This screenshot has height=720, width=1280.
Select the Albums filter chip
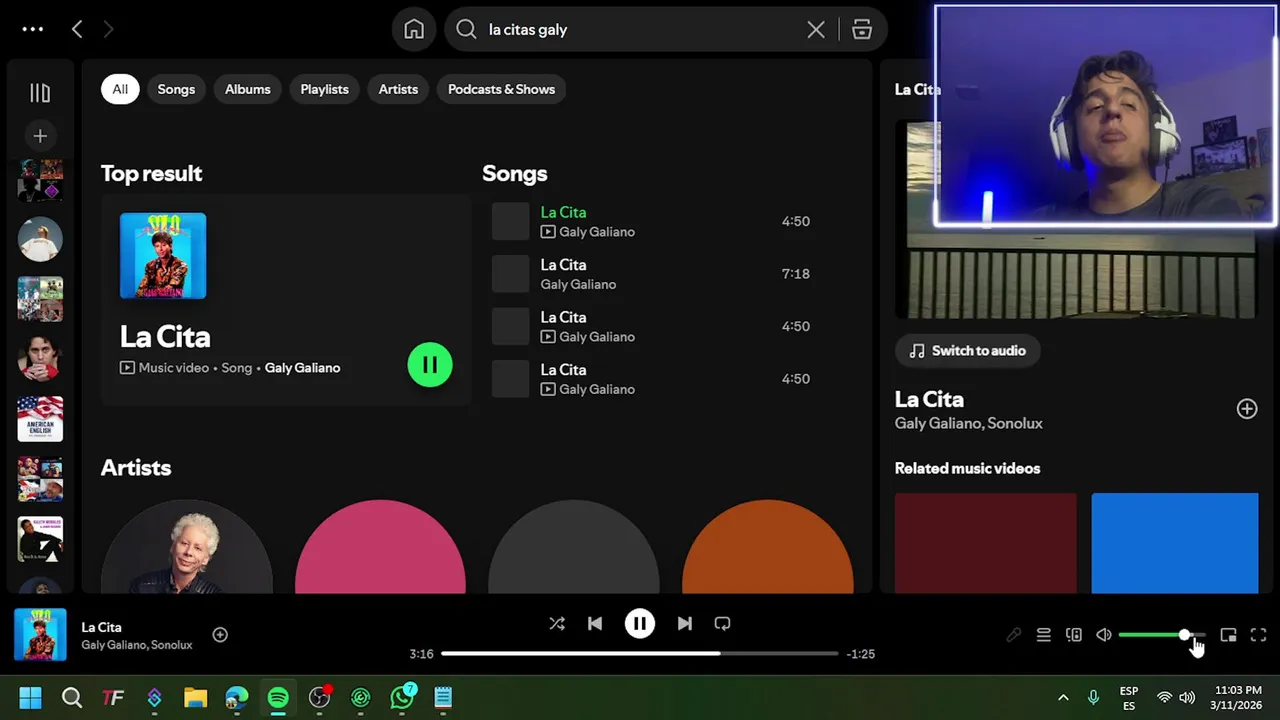248,89
